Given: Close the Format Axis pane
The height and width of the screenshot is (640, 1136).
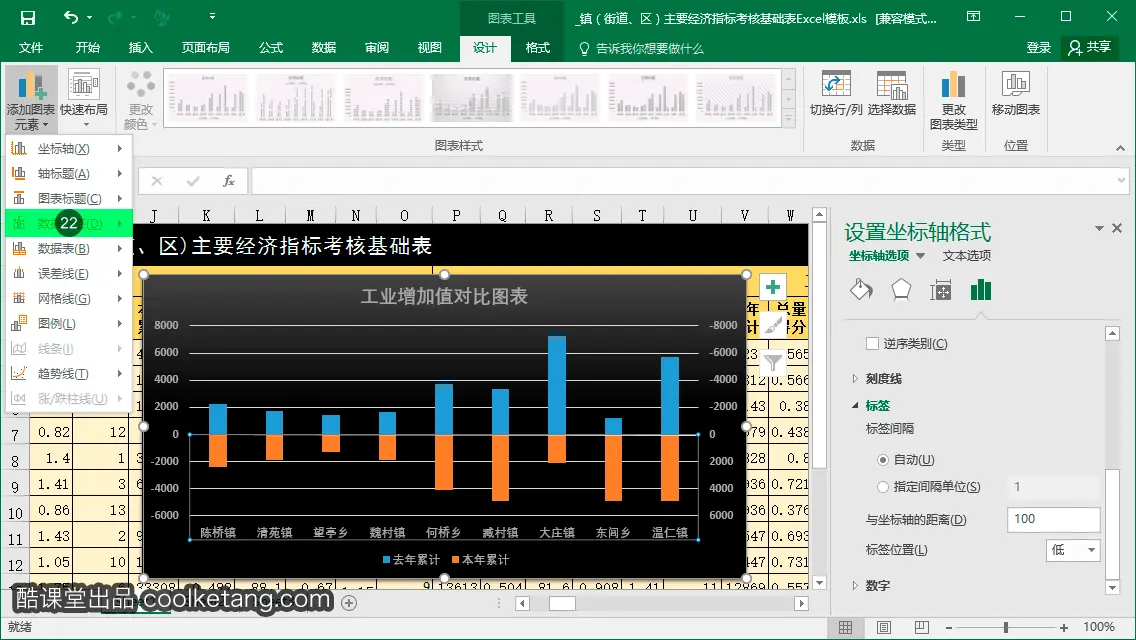Looking at the screenshot, I should point(1117,228).
